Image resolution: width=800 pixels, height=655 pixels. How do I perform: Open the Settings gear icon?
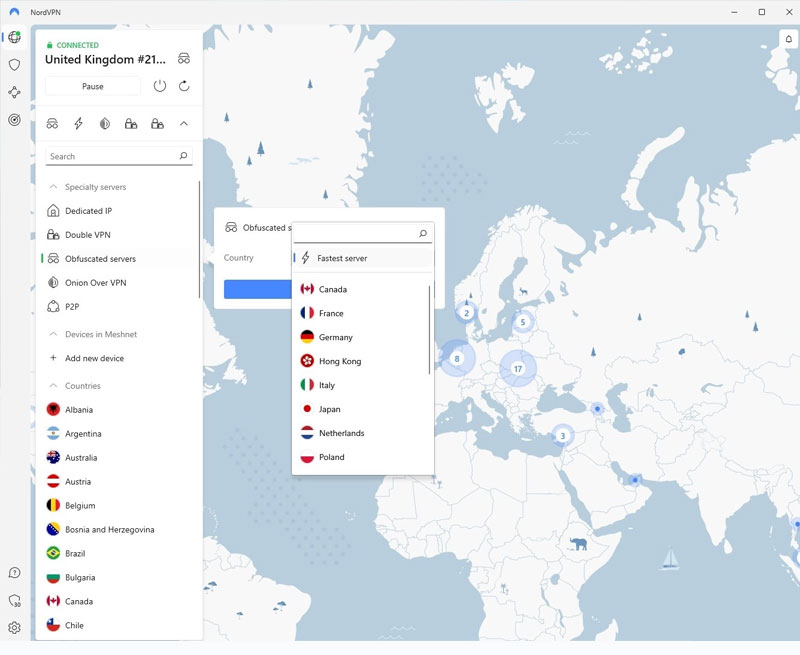pyautogui.click(x=14, y=627)
